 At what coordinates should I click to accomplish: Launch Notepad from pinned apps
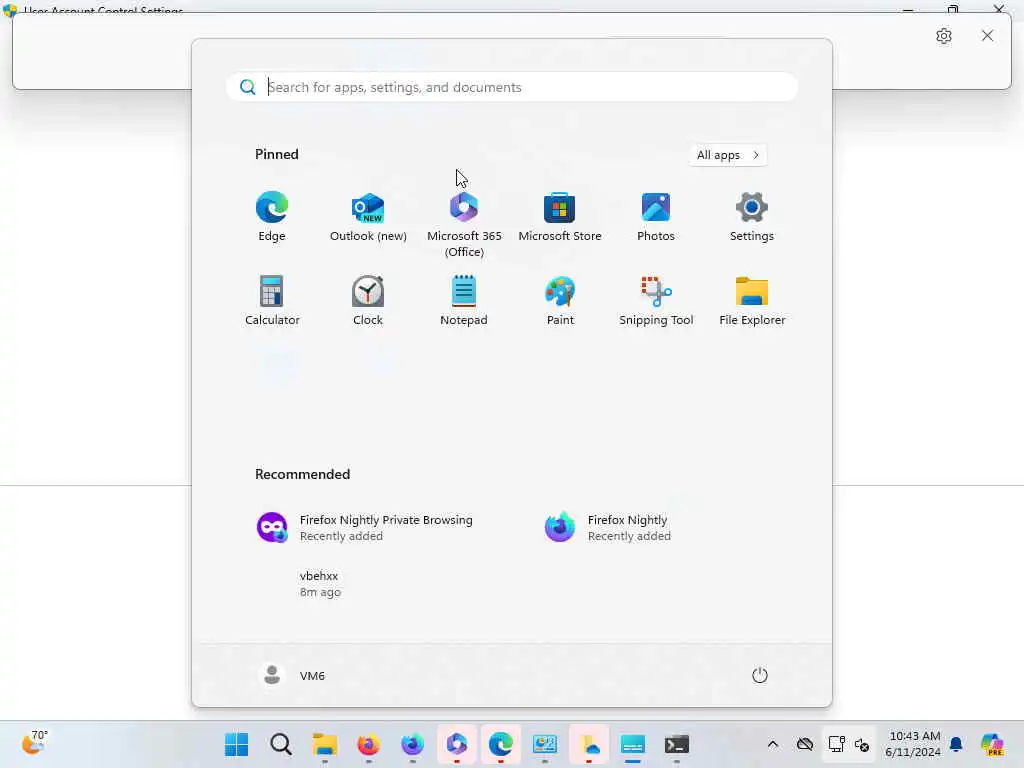(464, 301)
